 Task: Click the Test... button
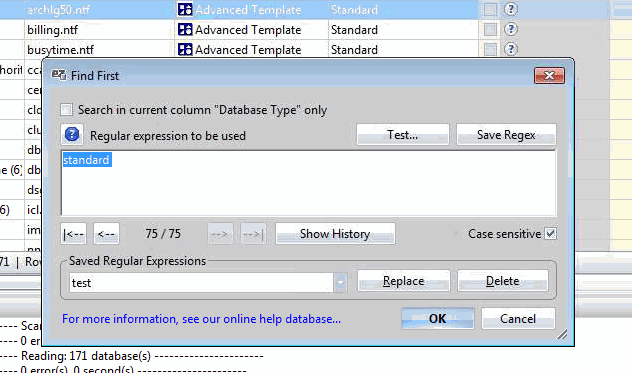tap(403, 135)
